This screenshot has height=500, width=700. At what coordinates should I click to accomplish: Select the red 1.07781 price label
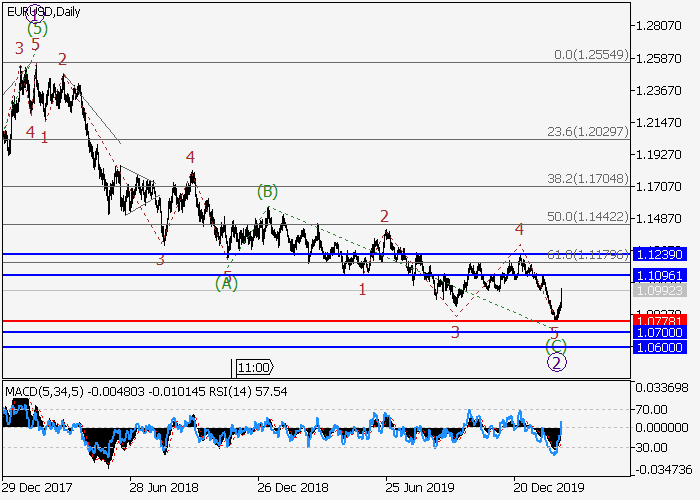pos(657,321)
